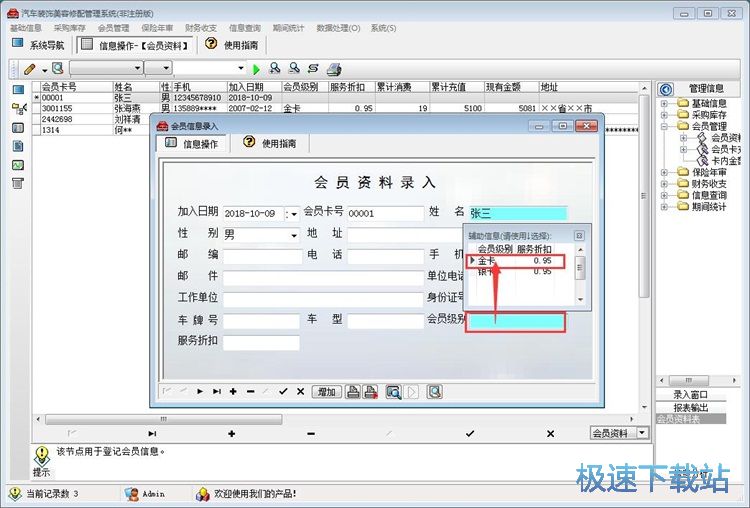Open the 基础信息 menu
The width and height of the screenshot is (750, 508).
pos(26,28)
